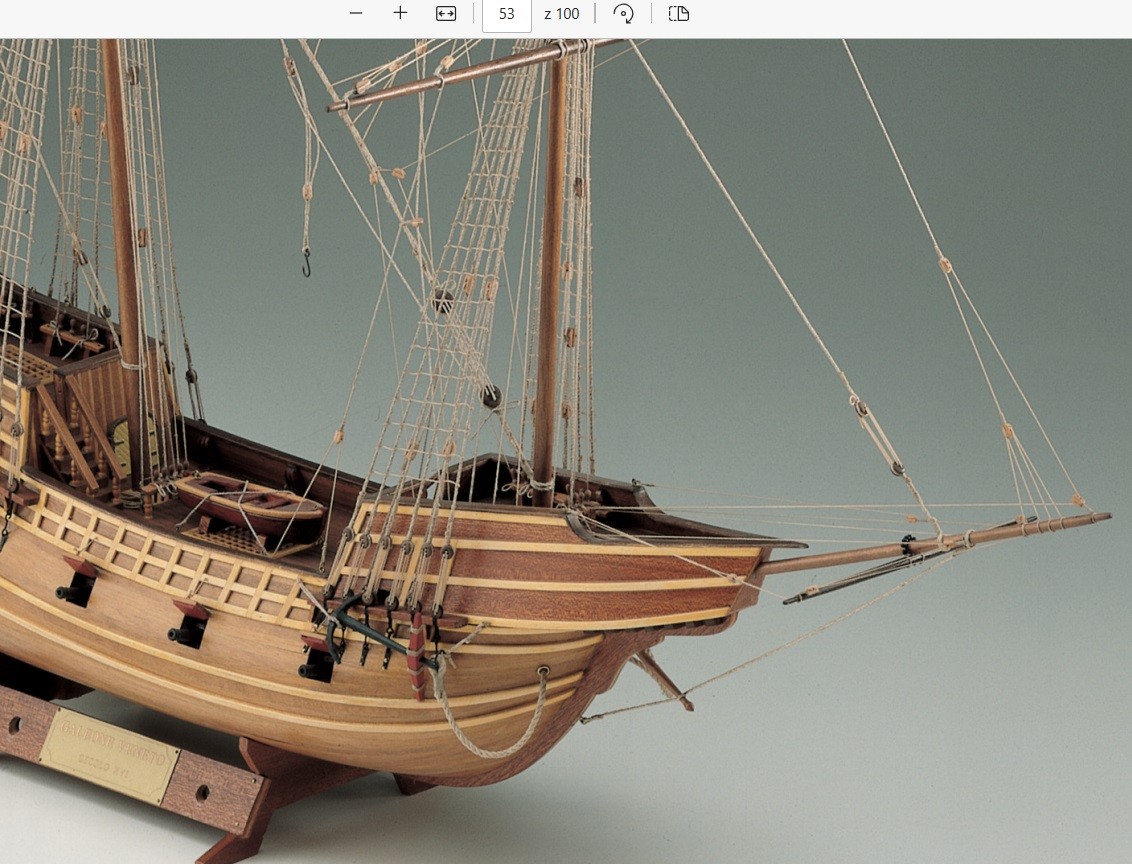Click the zoom in plus icon
The height and width of the screenshot is (864, 1132).
(x=400, y=13)
